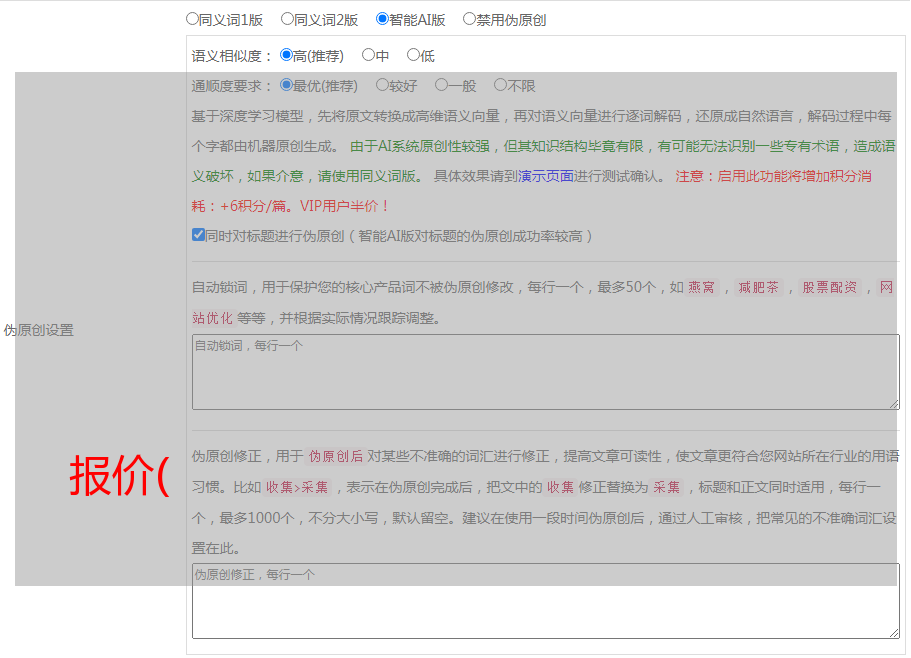Set 通顺度要求 to 较好
This screenshot has width=911, height=658.
tap(382, 85)
